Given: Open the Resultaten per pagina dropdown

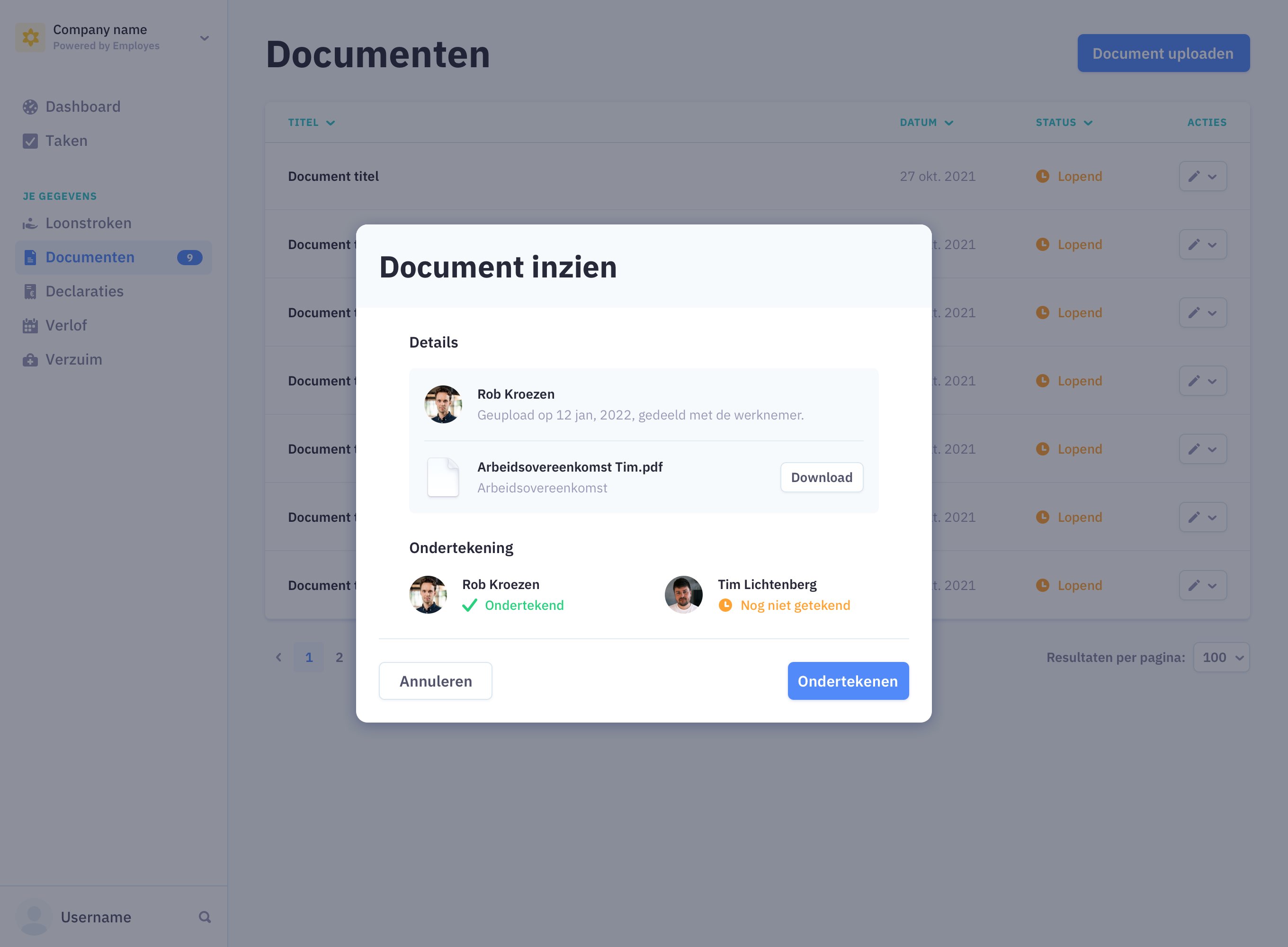Looking at the screenshot, I should (1222, 658).
